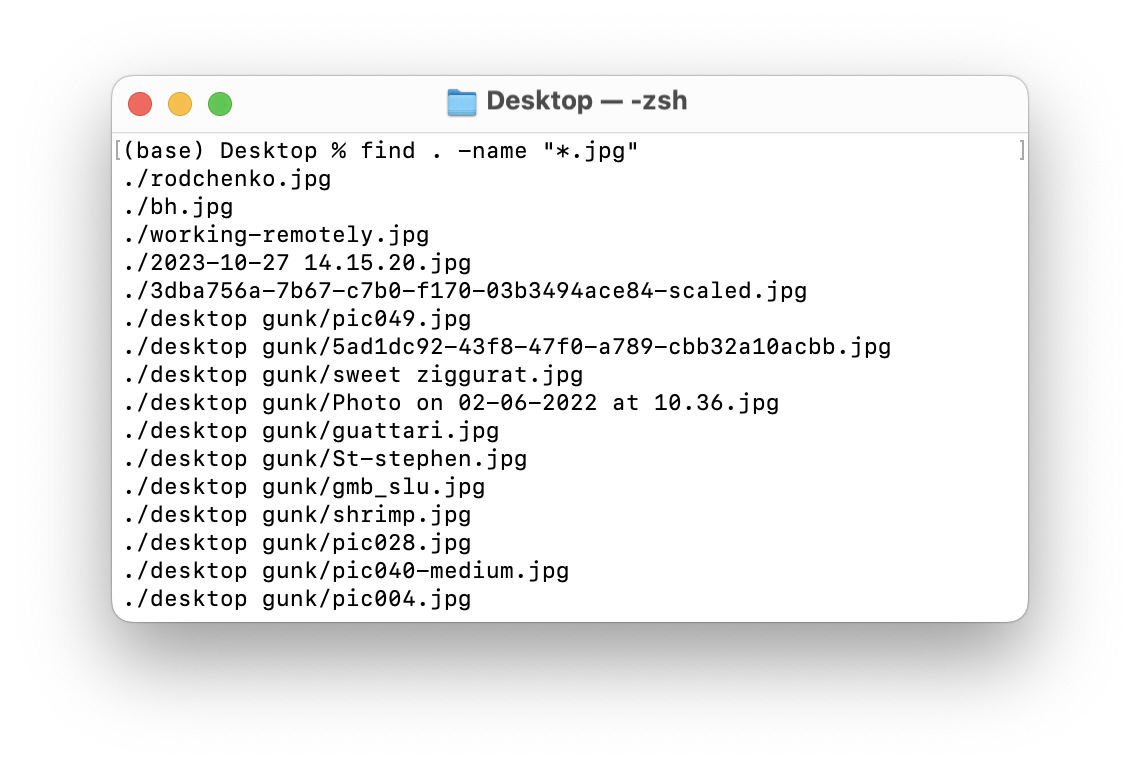The height and width of the screenshot is (770, 1140).
Task: Click the pic049.jpg result line
Action: 297,318
